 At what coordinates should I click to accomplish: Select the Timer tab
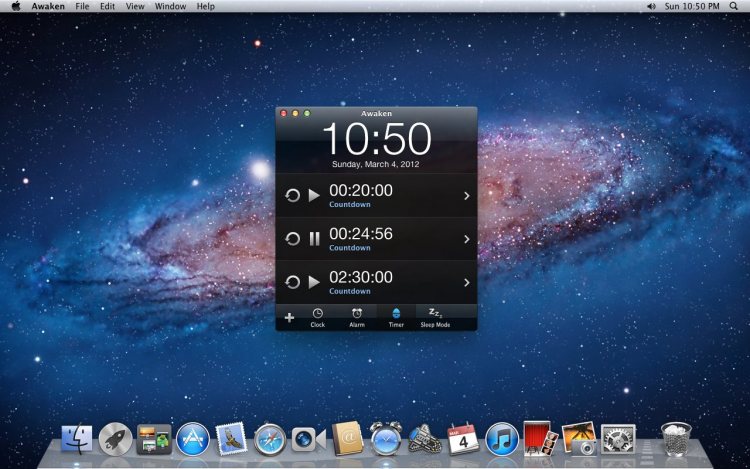coord(396,318)
